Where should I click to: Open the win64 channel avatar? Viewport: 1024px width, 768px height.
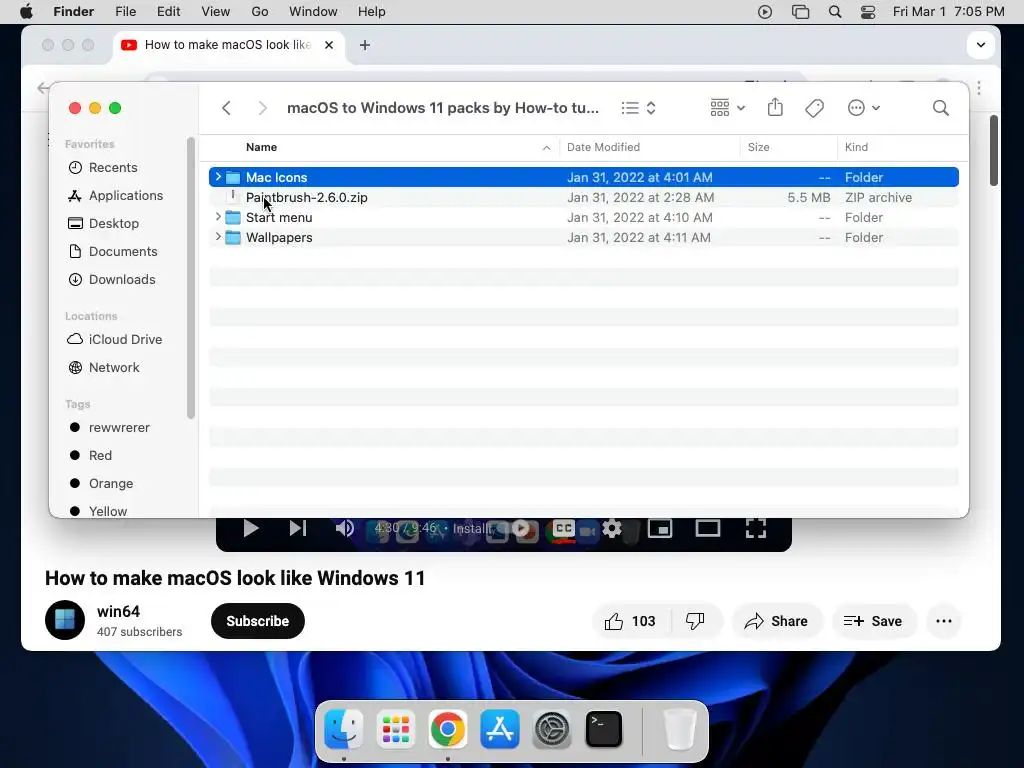pyautogui.click(x=65, y=620)
